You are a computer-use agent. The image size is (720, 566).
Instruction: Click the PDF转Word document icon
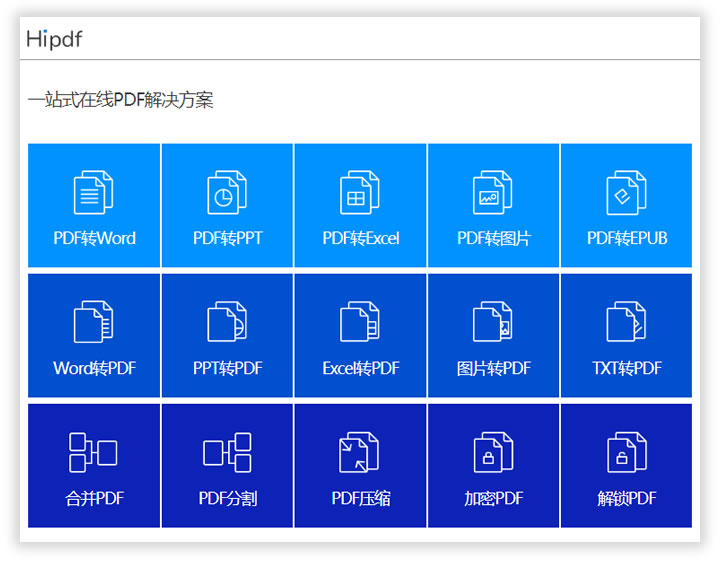click(x=94, y=192)
